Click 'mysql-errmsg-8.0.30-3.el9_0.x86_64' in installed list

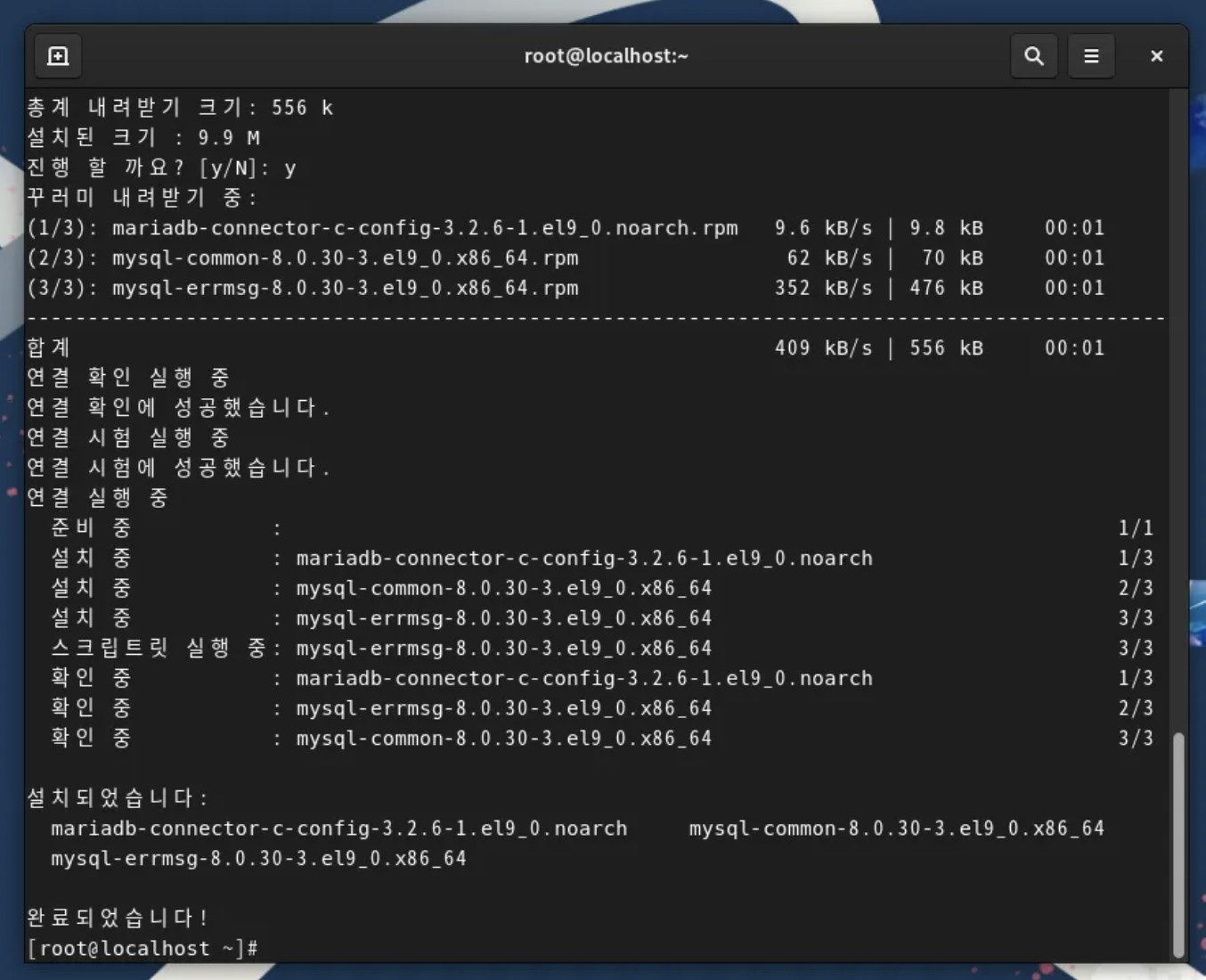tap(258, 858)
